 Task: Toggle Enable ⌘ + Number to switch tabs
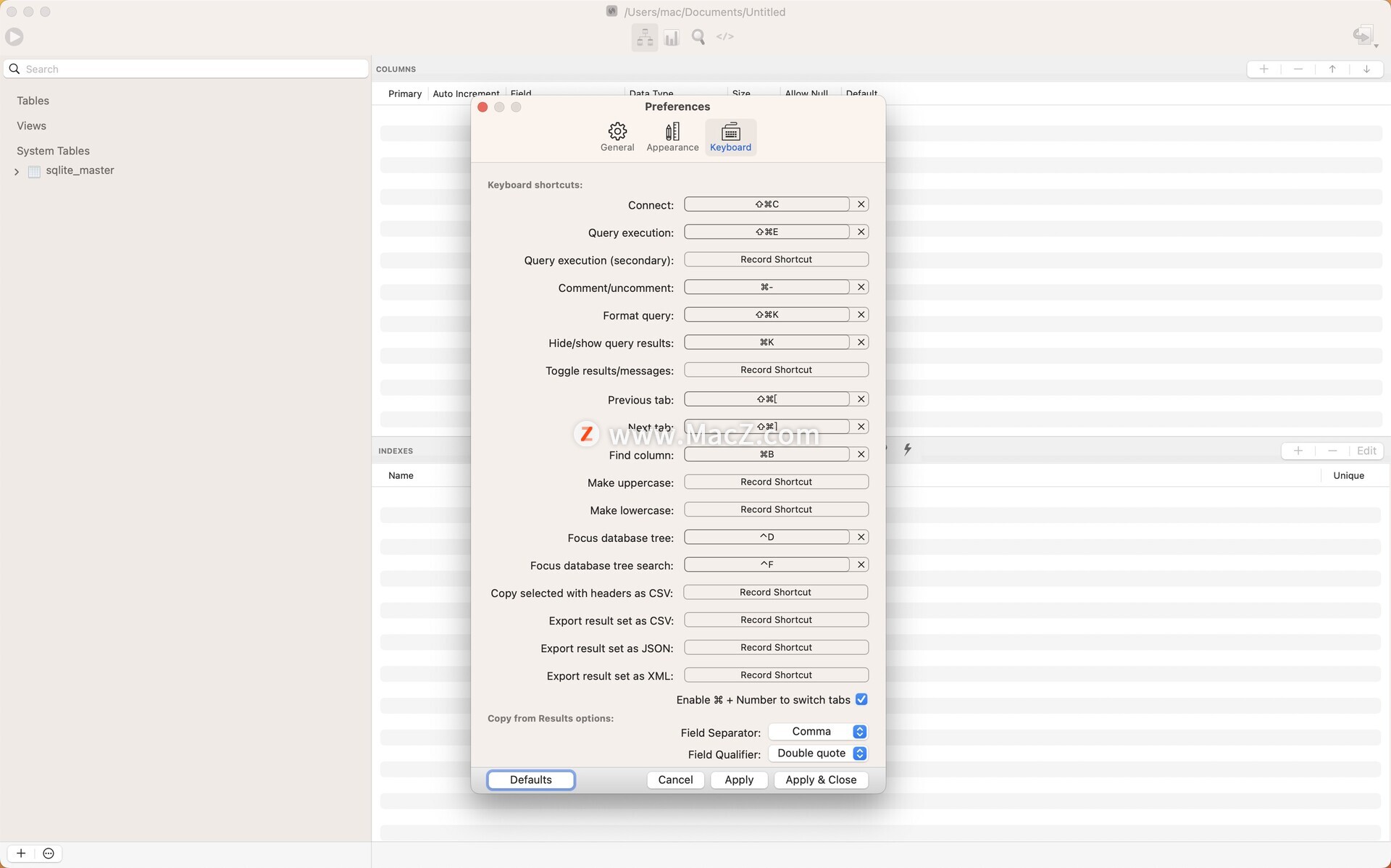point(861,699)
